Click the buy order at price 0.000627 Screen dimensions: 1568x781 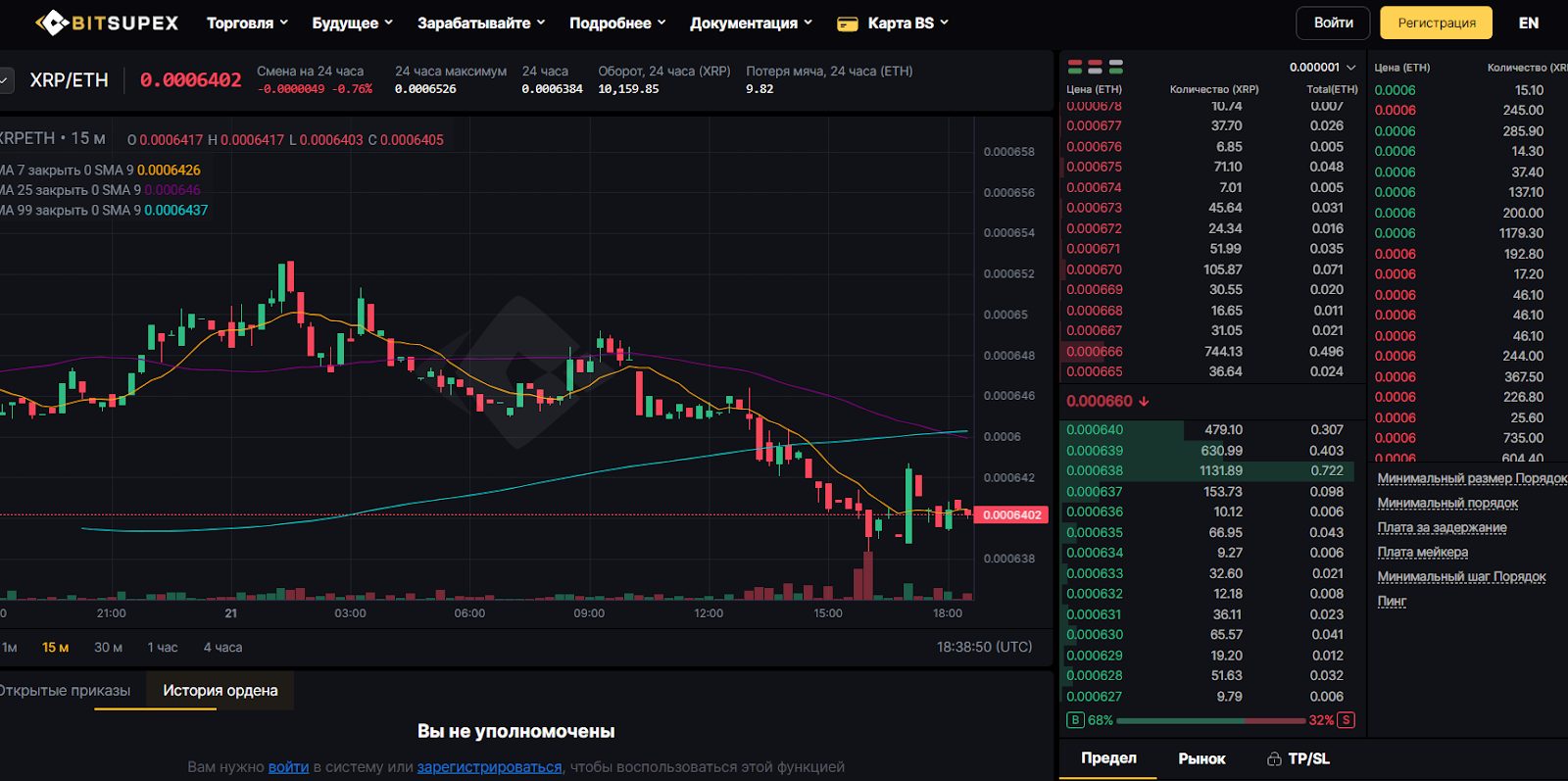point(1211,697)
